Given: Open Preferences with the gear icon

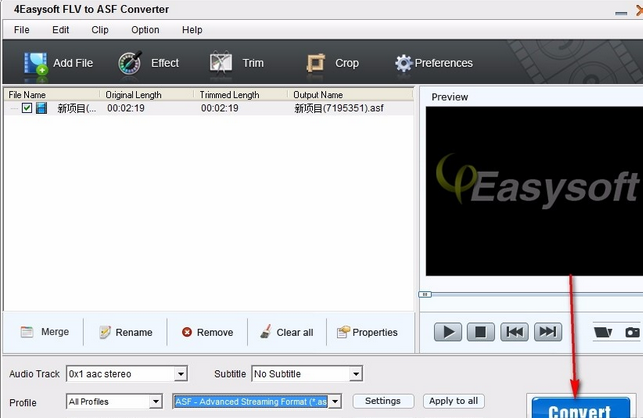Looking at the screenshot, I should 404,63.
